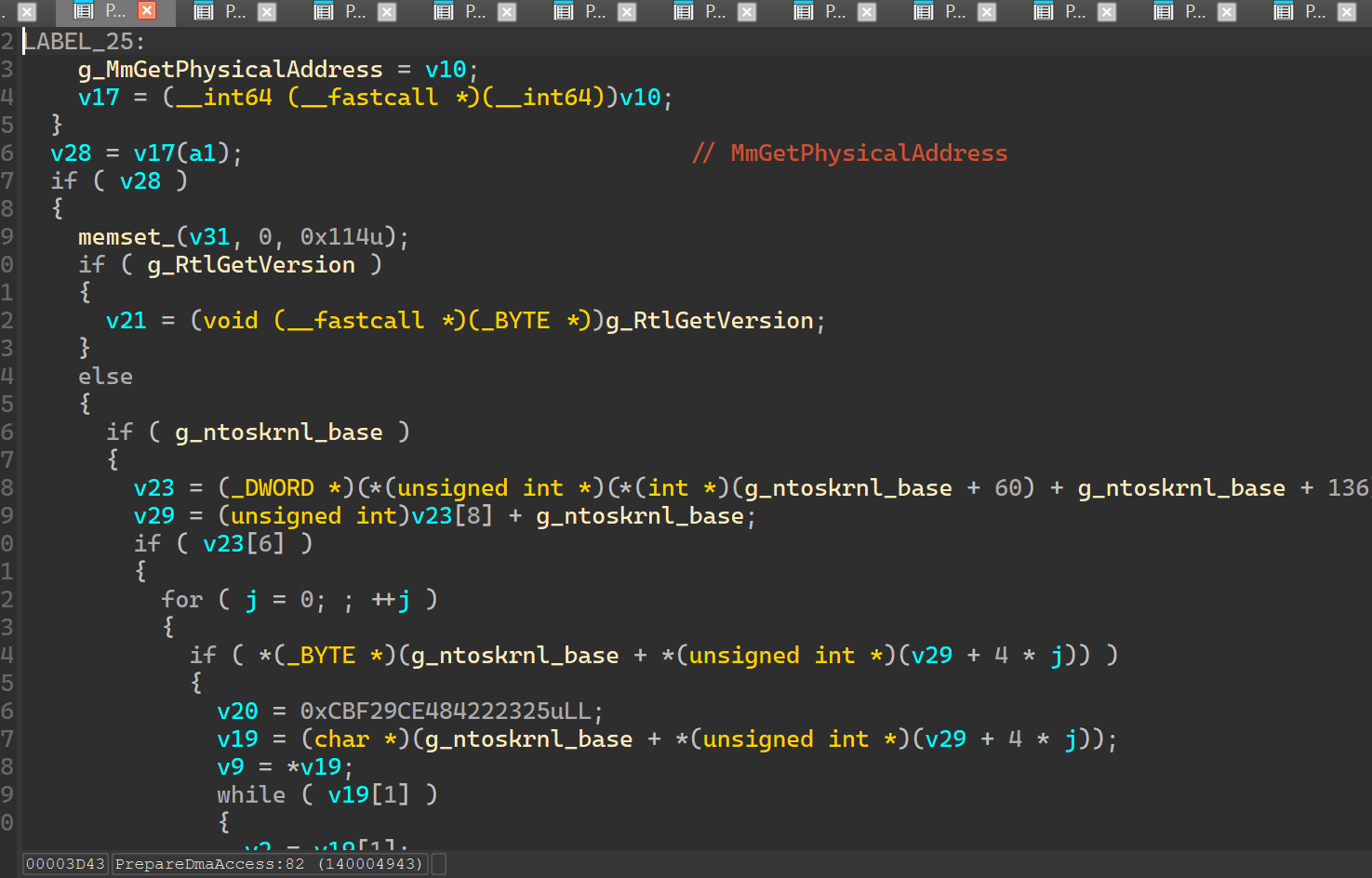Click v19[1] in the while condition
The height and width of the screenshot is (878, 1372).
(368, 795)
